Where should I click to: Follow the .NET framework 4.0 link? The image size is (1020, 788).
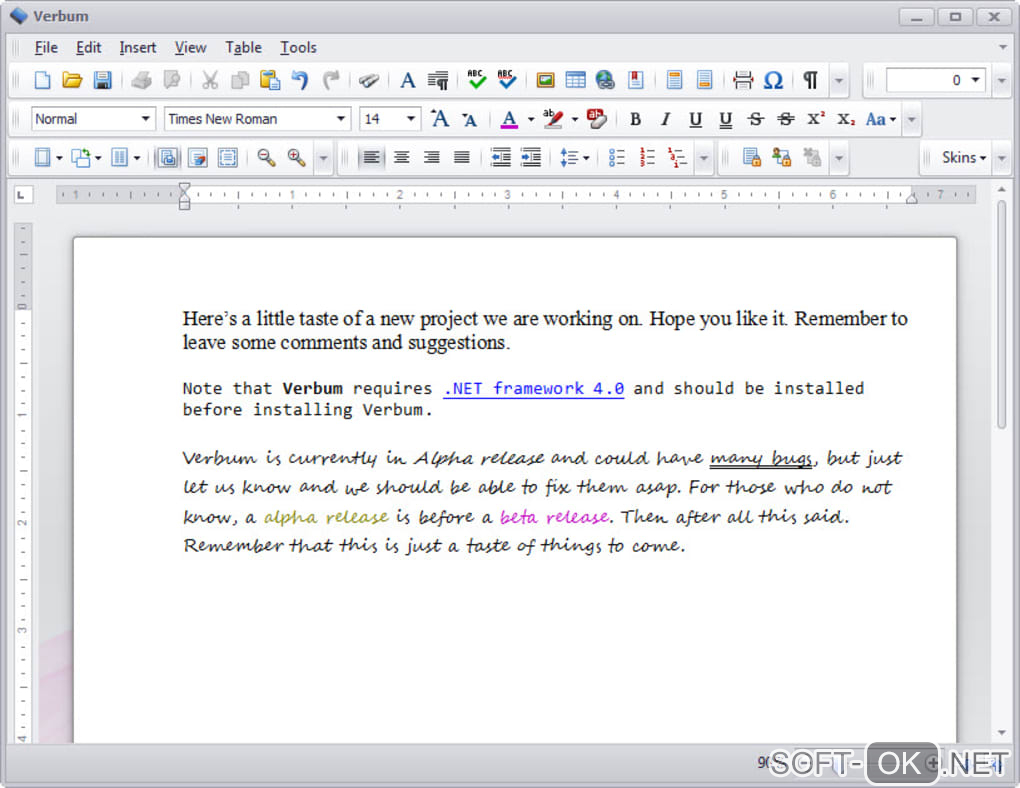coord(533,388)
